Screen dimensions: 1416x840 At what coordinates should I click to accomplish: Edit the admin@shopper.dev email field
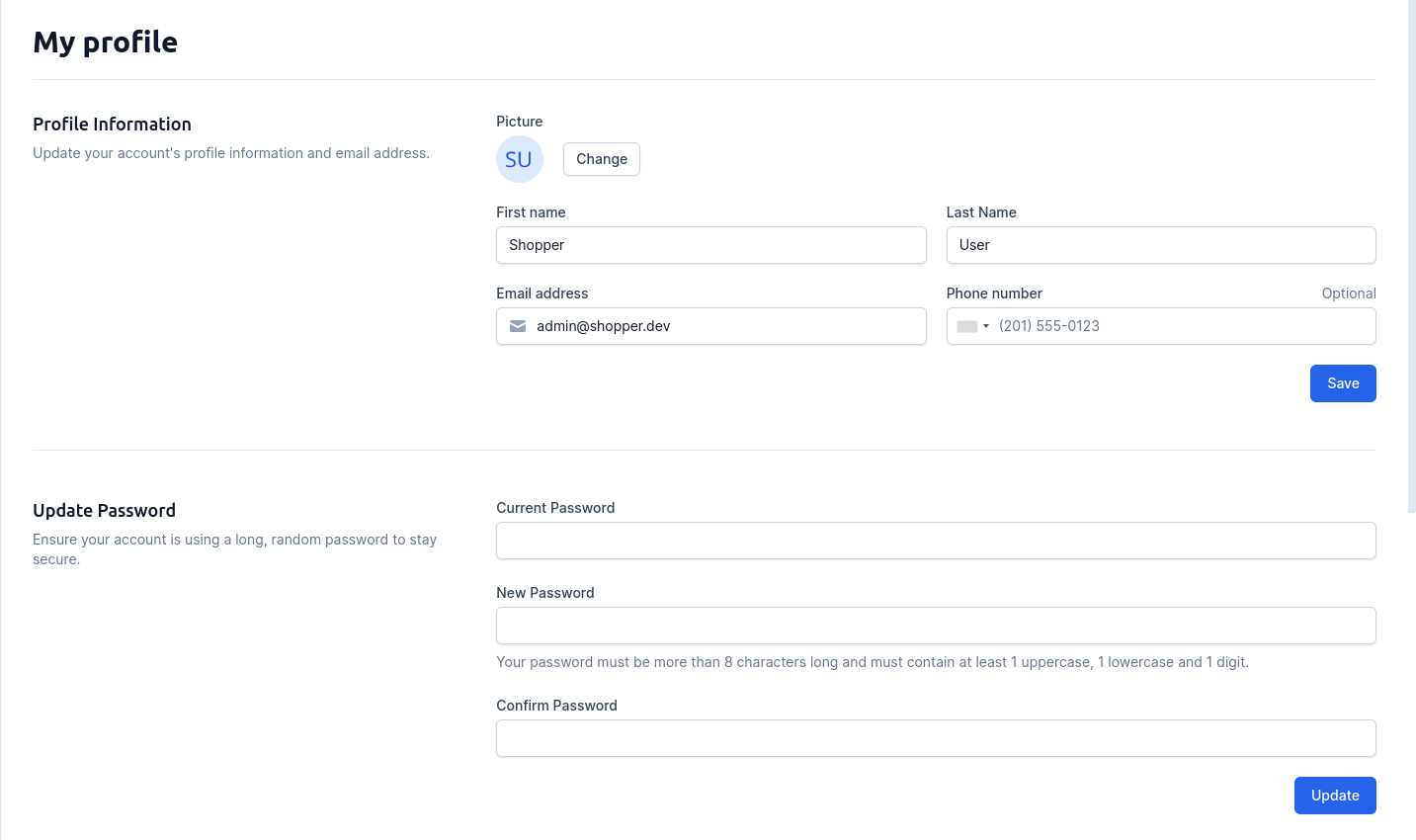click(726, 326)
